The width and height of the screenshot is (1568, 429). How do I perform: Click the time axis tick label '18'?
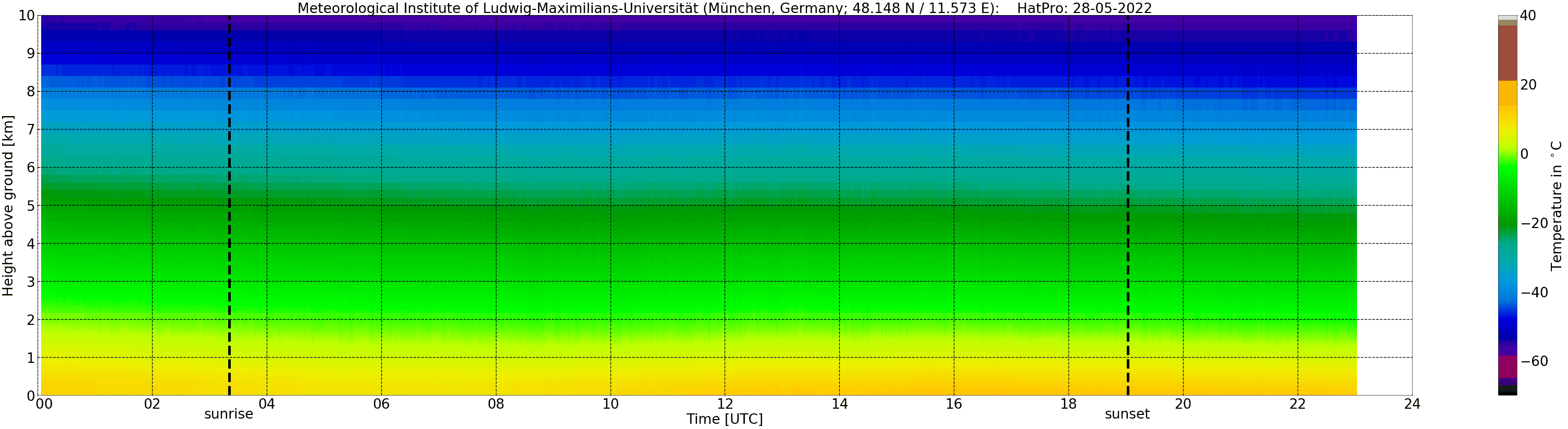pos(1068,403)
